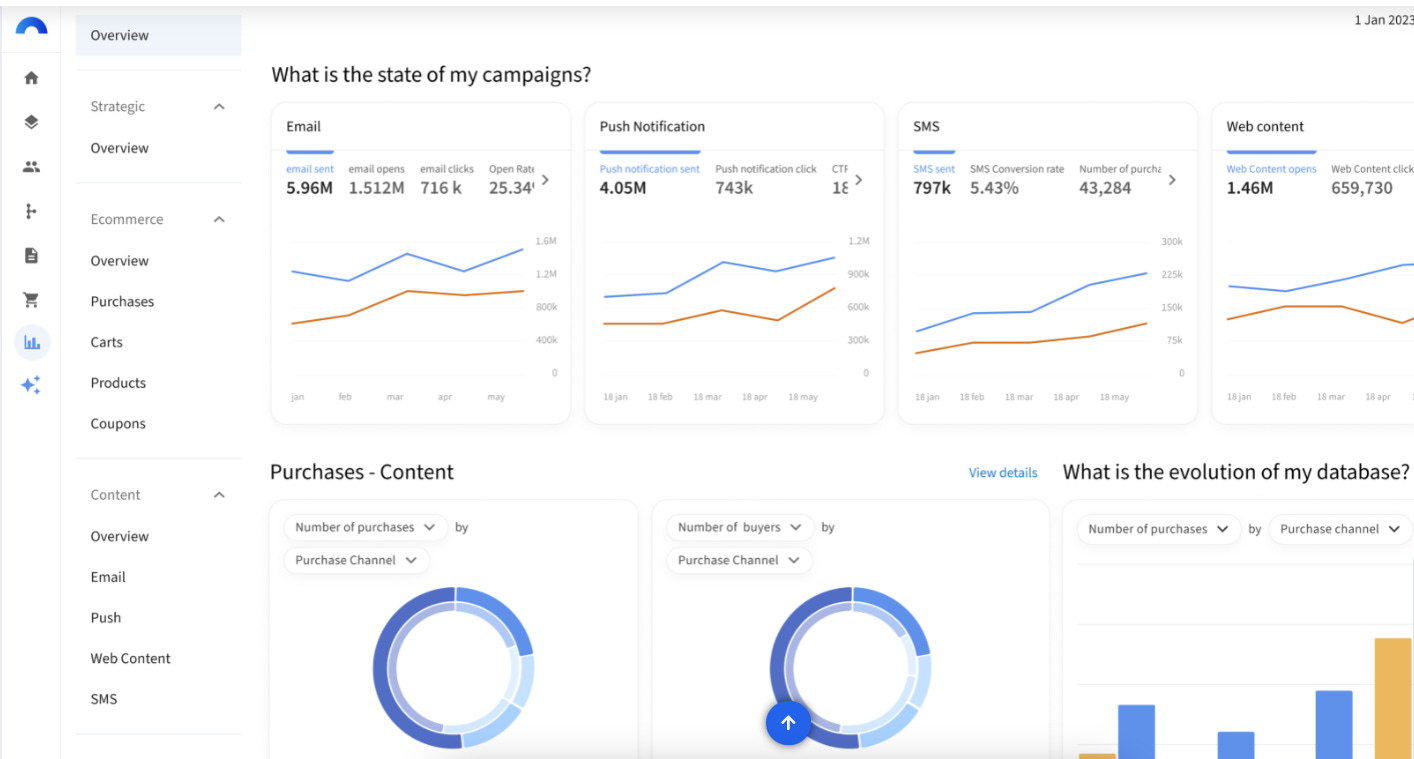Open the shopping cart icon
Image resolution: width=1414 pixels, height=759 pixels.
pos(31,299)
